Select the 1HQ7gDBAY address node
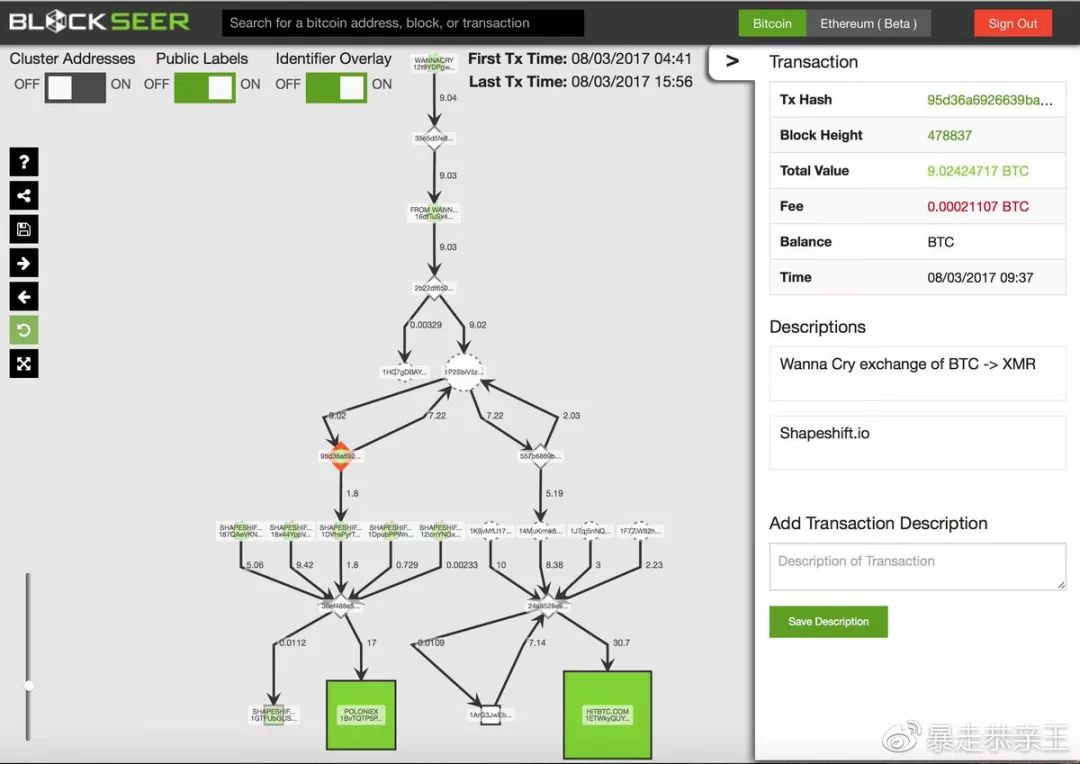Screen dimensions: 1080x764 (x=404, y=372)
